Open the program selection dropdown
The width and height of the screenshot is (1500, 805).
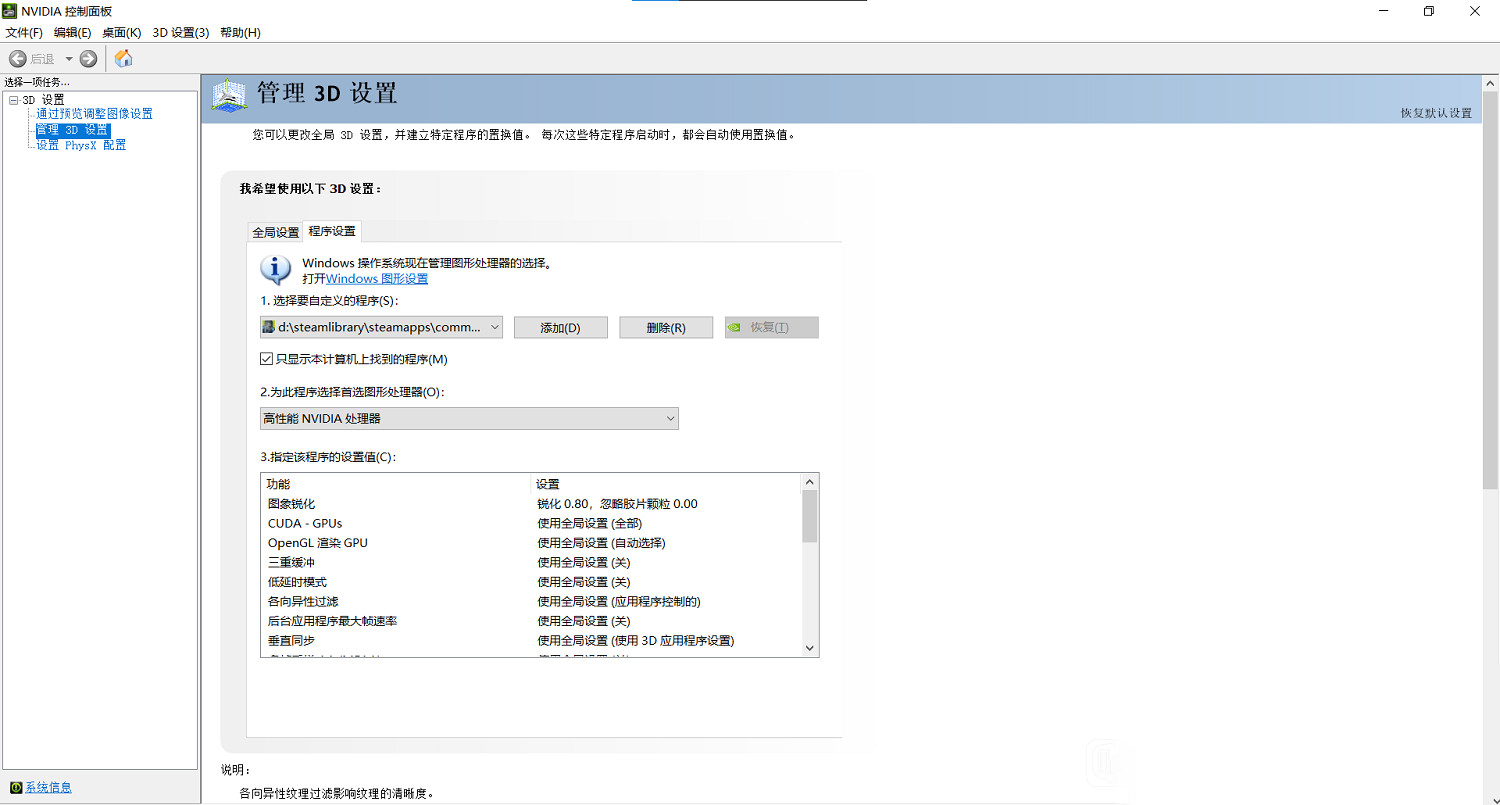click(x=492, y=327)
